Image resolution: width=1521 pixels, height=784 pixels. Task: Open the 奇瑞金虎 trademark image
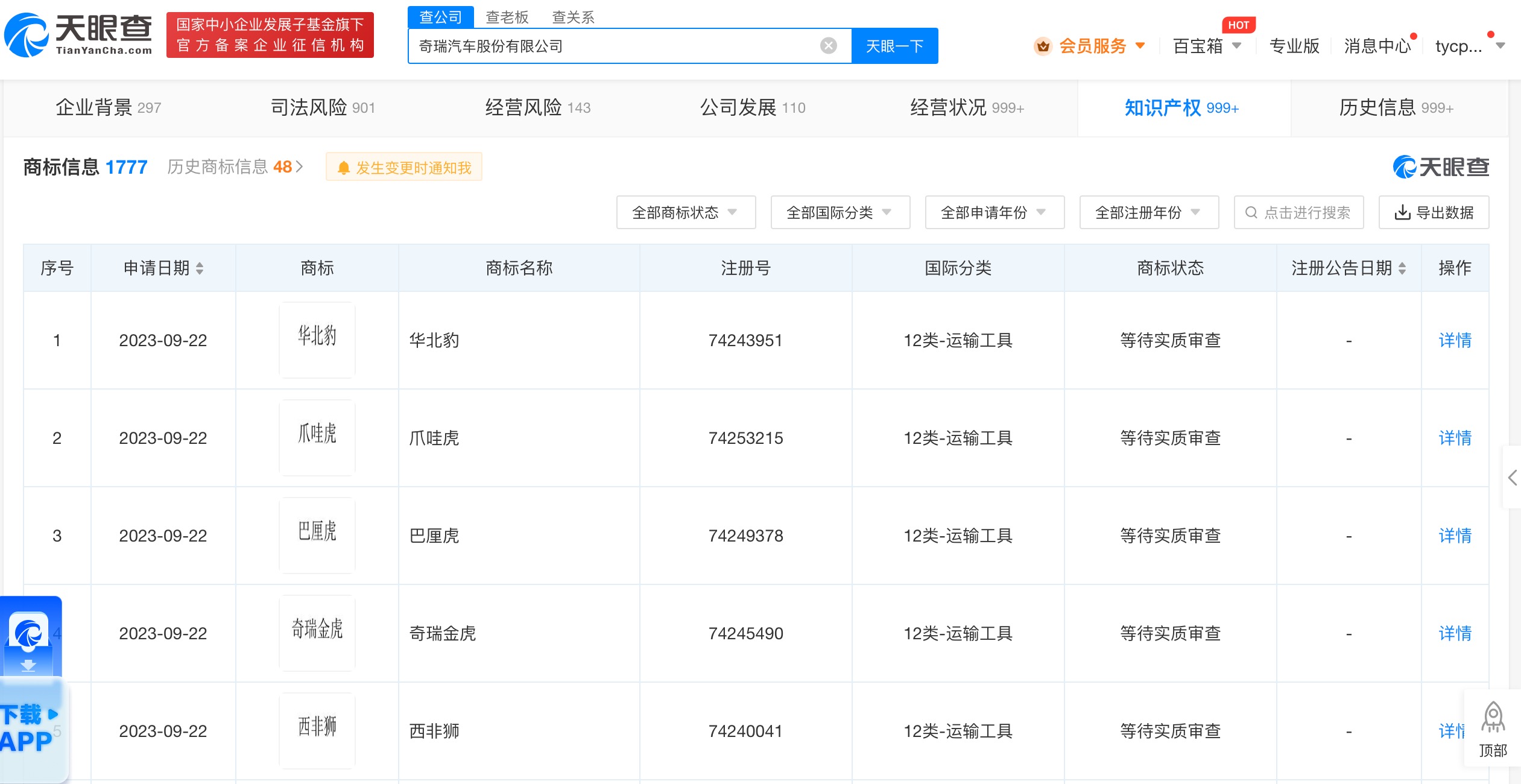click(317, 633)
